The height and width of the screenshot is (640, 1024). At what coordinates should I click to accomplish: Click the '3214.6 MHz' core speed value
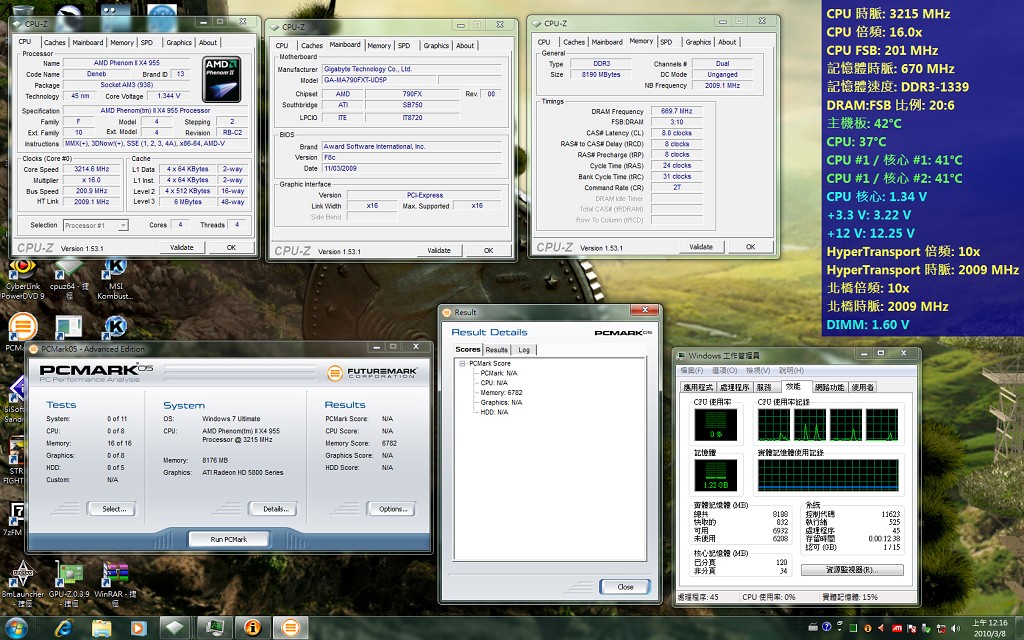coord(91,169)
